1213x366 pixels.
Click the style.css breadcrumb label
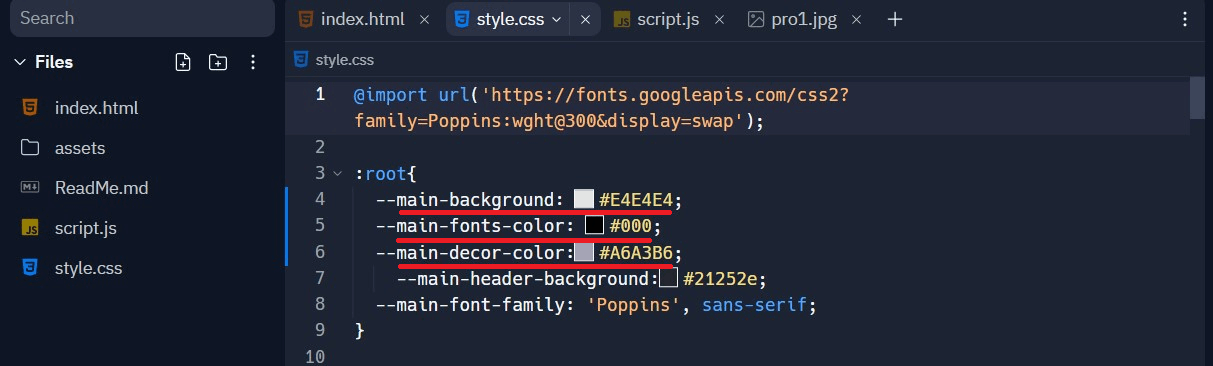(344, 60)
